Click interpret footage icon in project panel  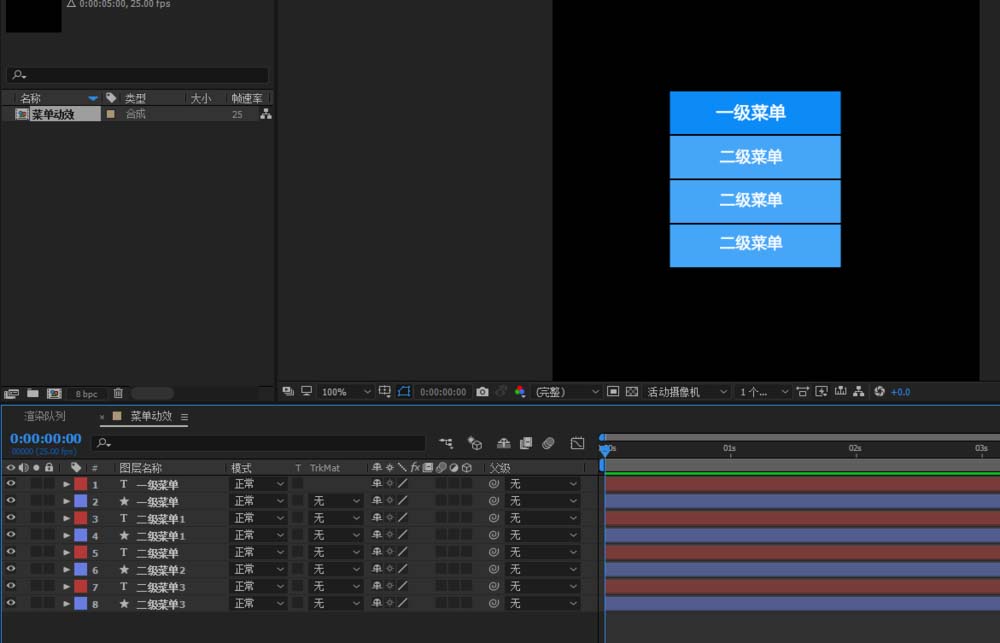pos(11,394)
